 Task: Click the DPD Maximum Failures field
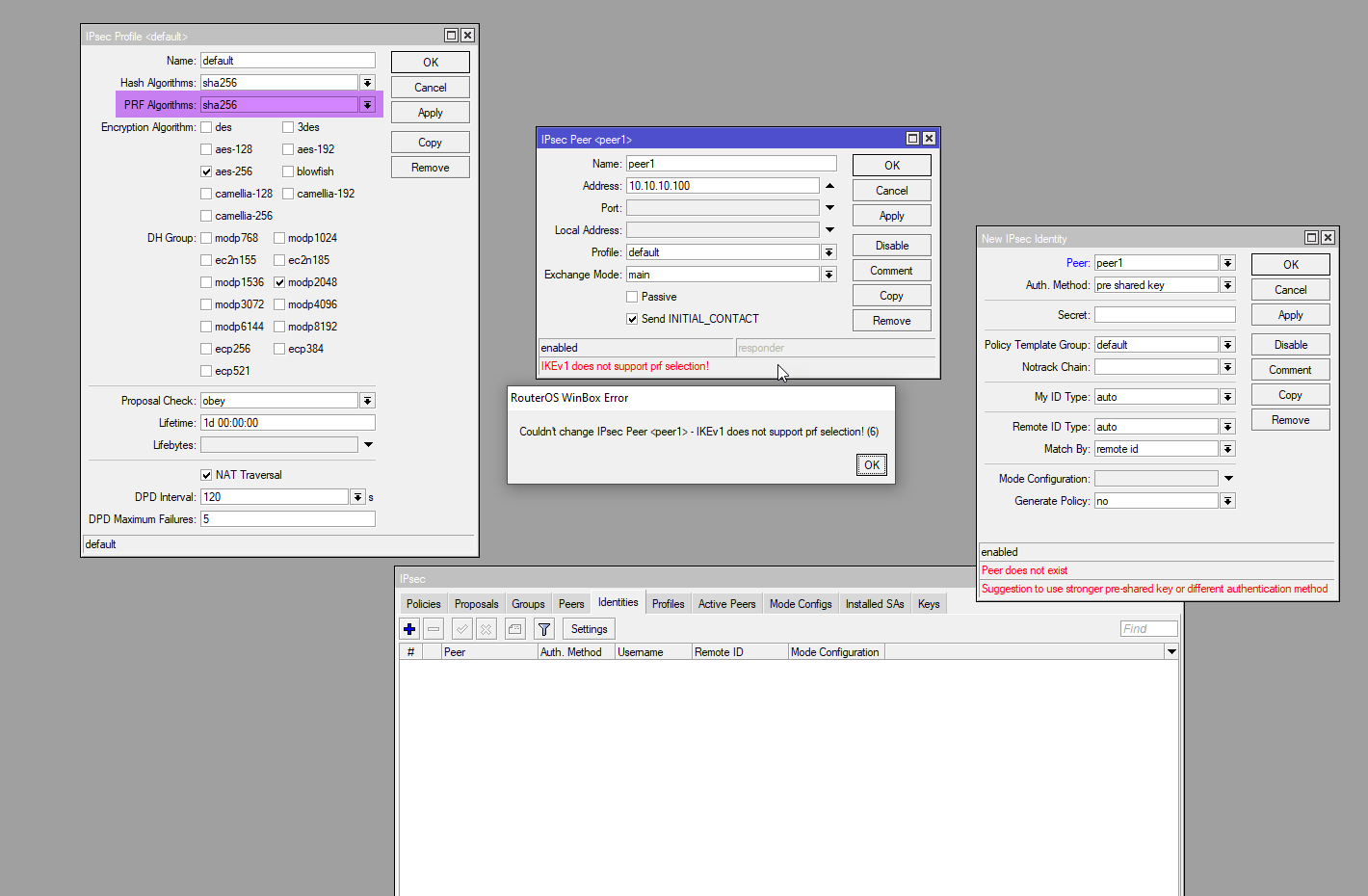point(288,519)
